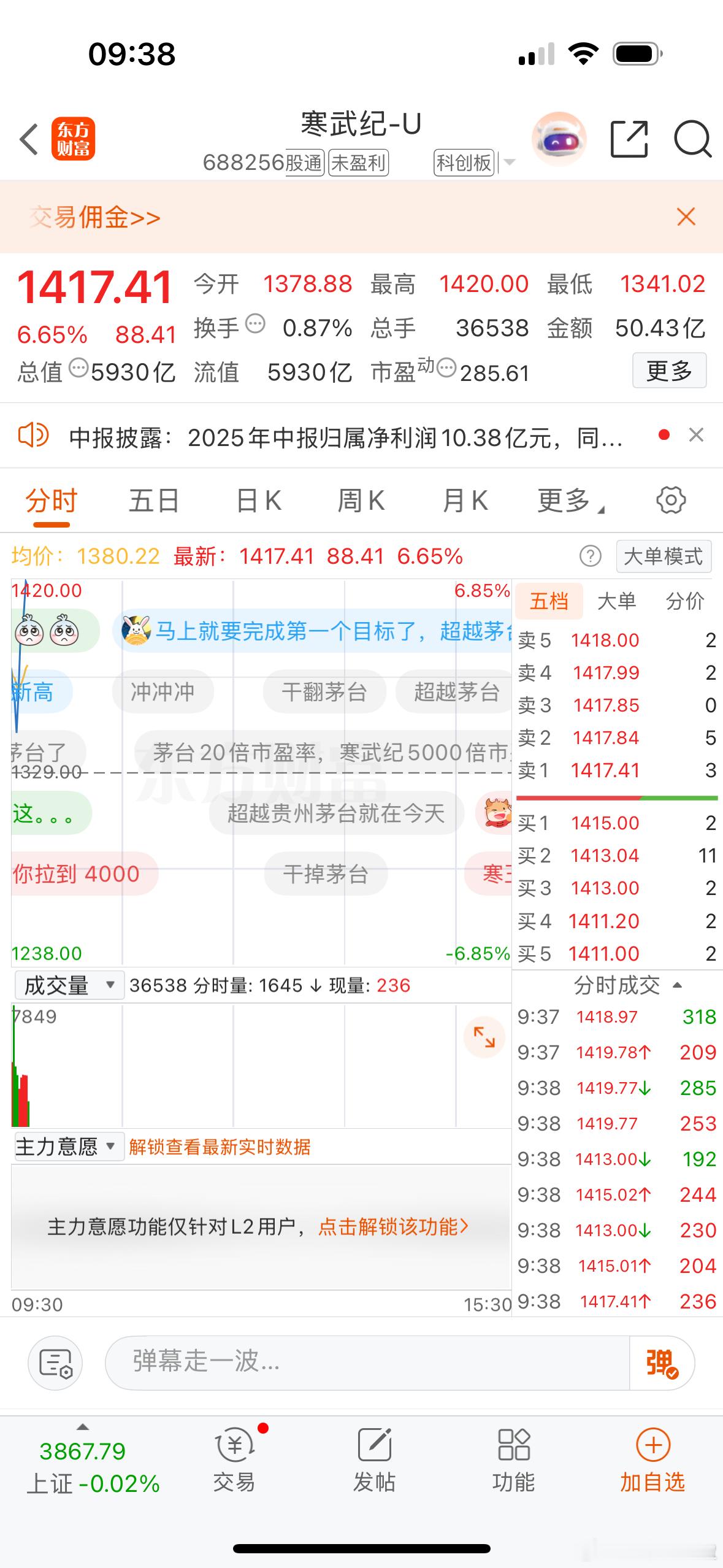Screen dimensions: 723x1568
Task: Tap the 卖5 1418.00 order row
Action: point(617,640)
